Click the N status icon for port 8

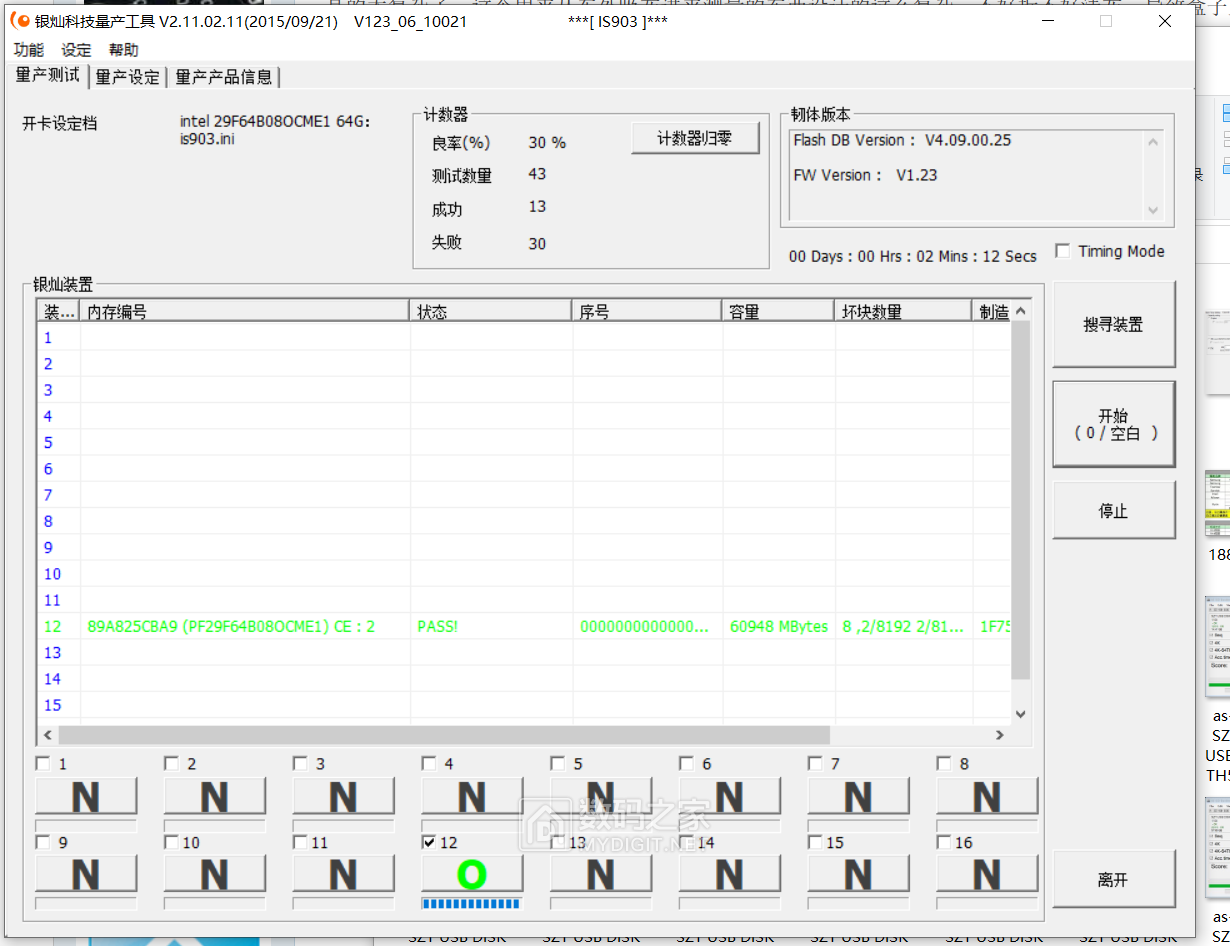click(x=986, y=797)
